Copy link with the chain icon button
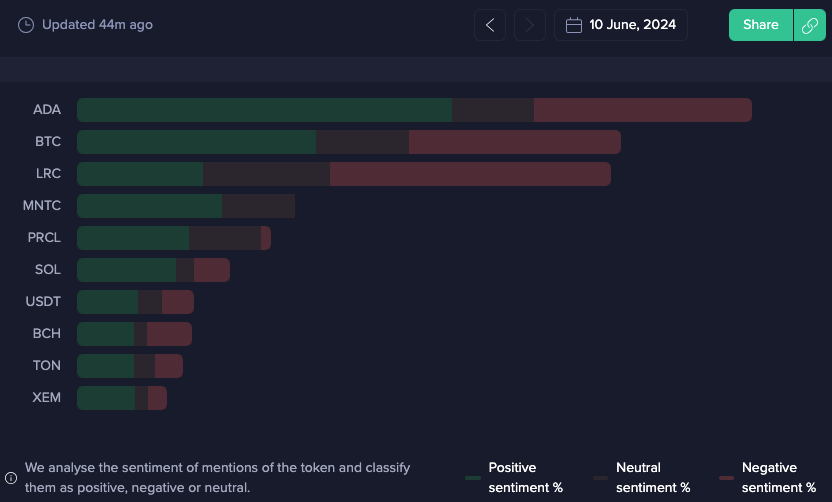 tap(810, 25)
